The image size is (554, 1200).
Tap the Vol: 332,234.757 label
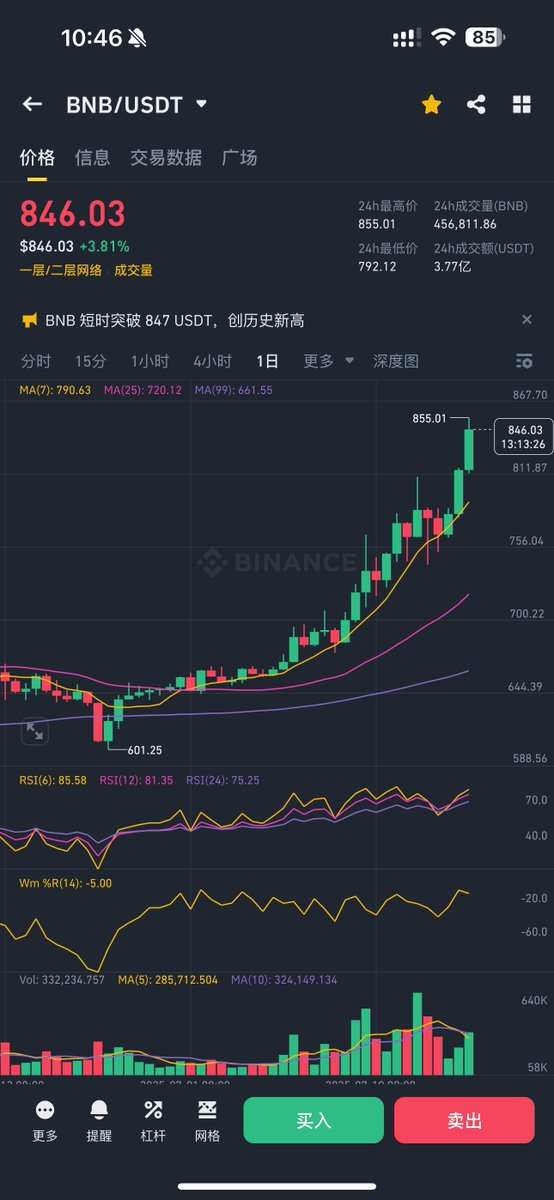click(62, 980)
